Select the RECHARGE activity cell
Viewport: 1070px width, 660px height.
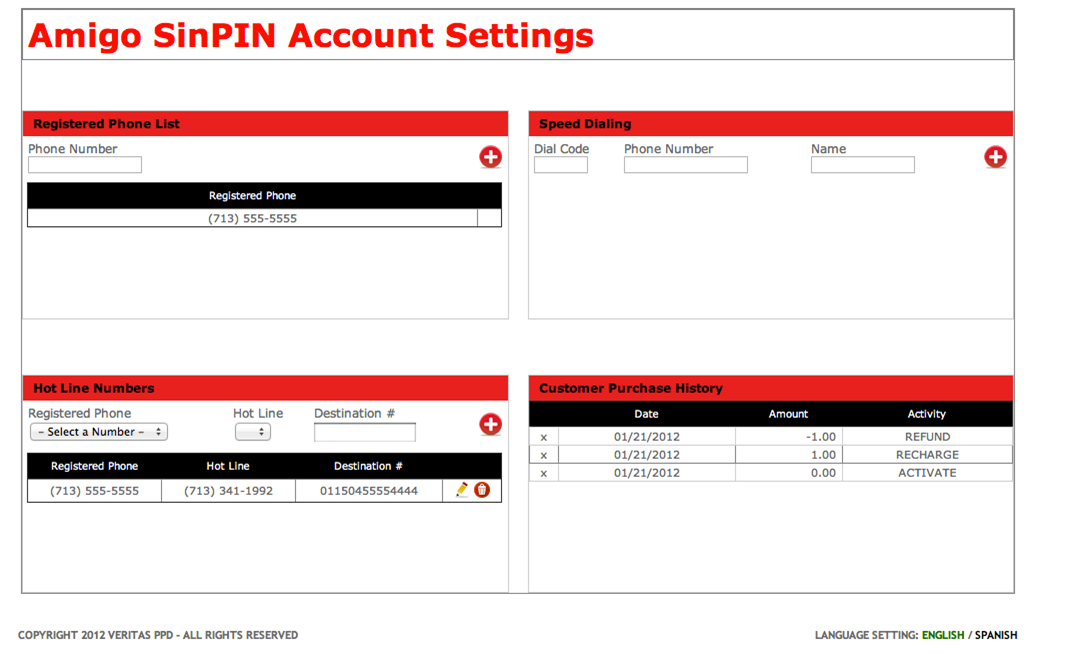927,455
